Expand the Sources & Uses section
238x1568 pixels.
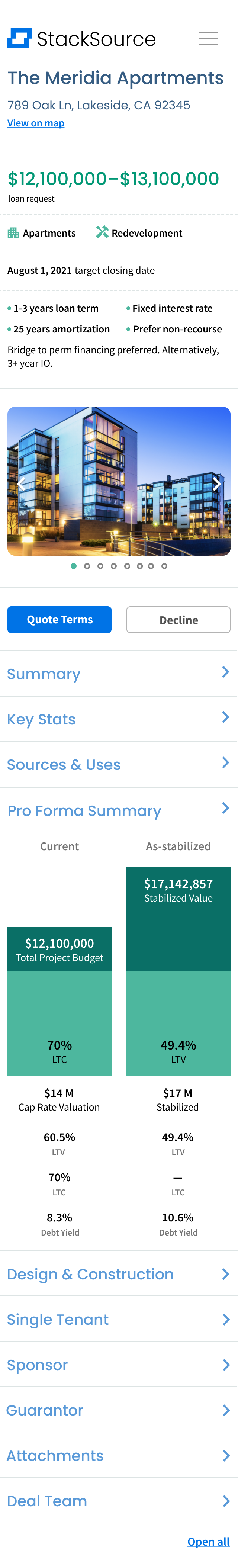click(119, 765)
